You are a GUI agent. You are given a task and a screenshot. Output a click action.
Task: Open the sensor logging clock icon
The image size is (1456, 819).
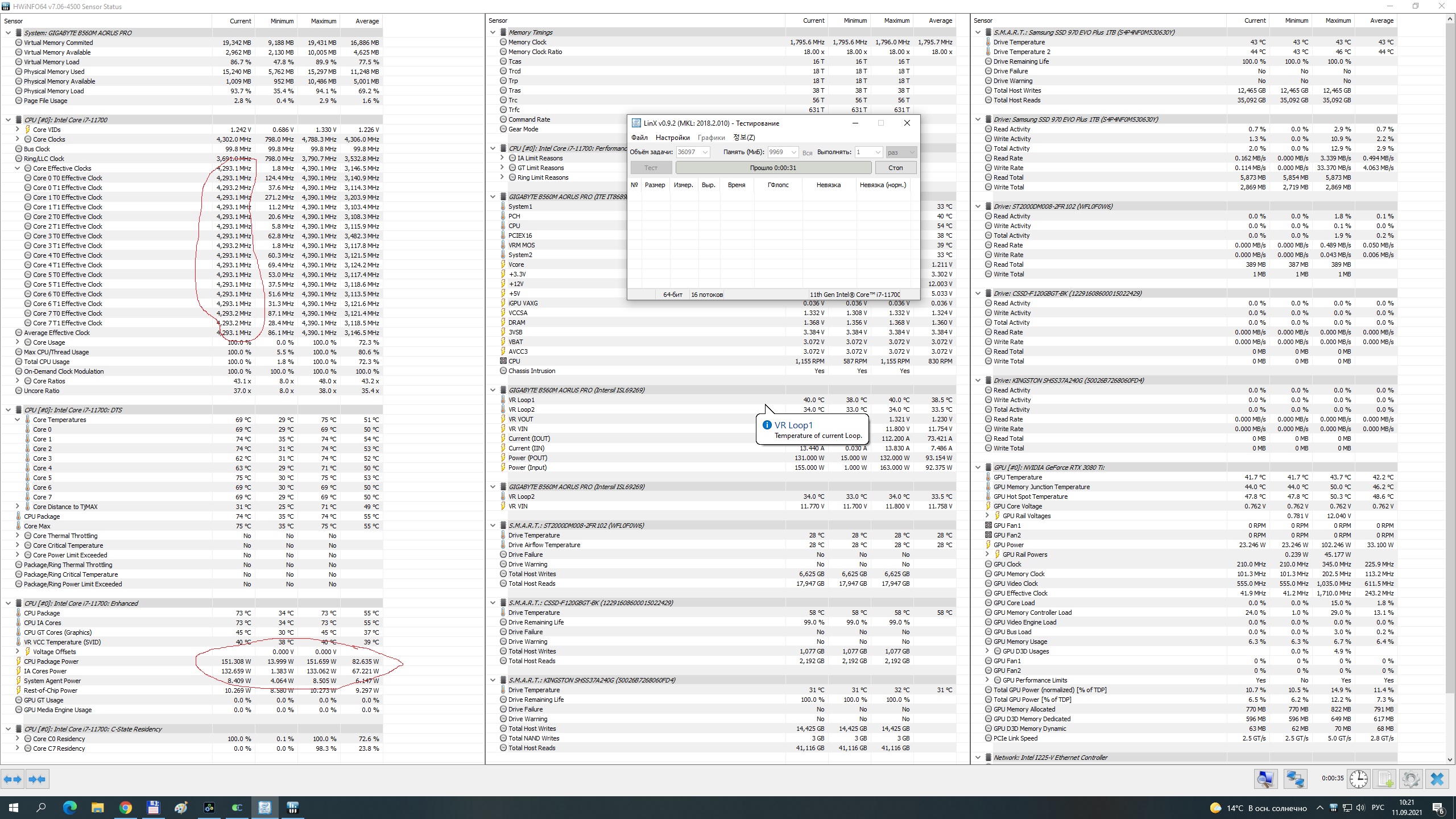point(1359,779)
